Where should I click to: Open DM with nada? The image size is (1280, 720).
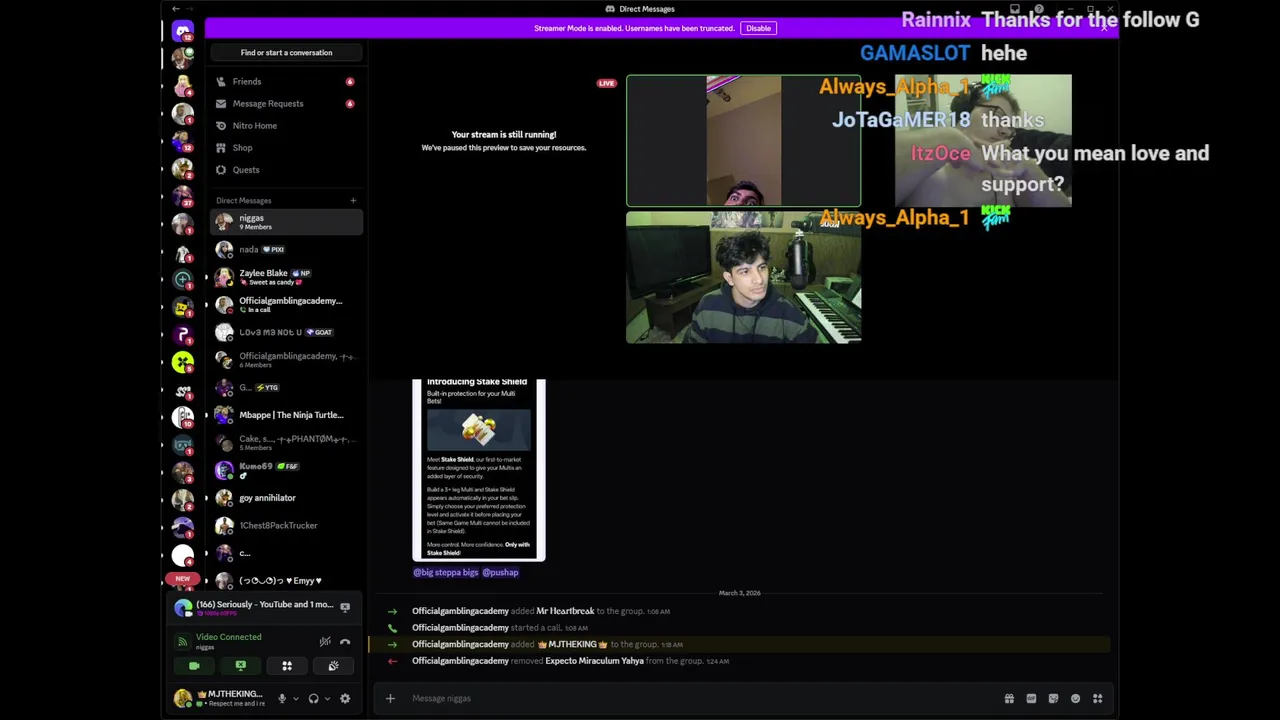(x=286, y=250)
